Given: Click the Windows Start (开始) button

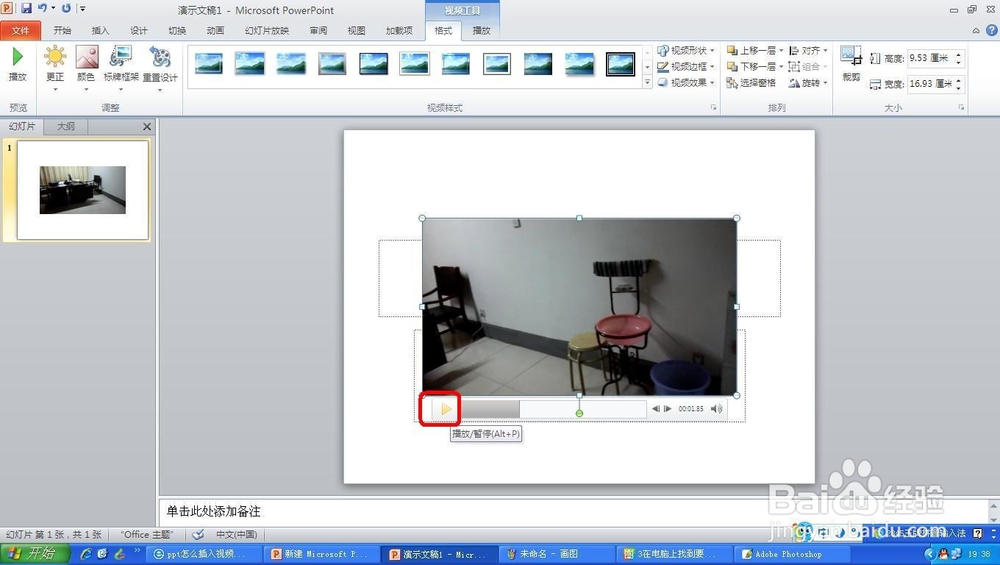Looking at the screenshot, I should tap(33, 554).
